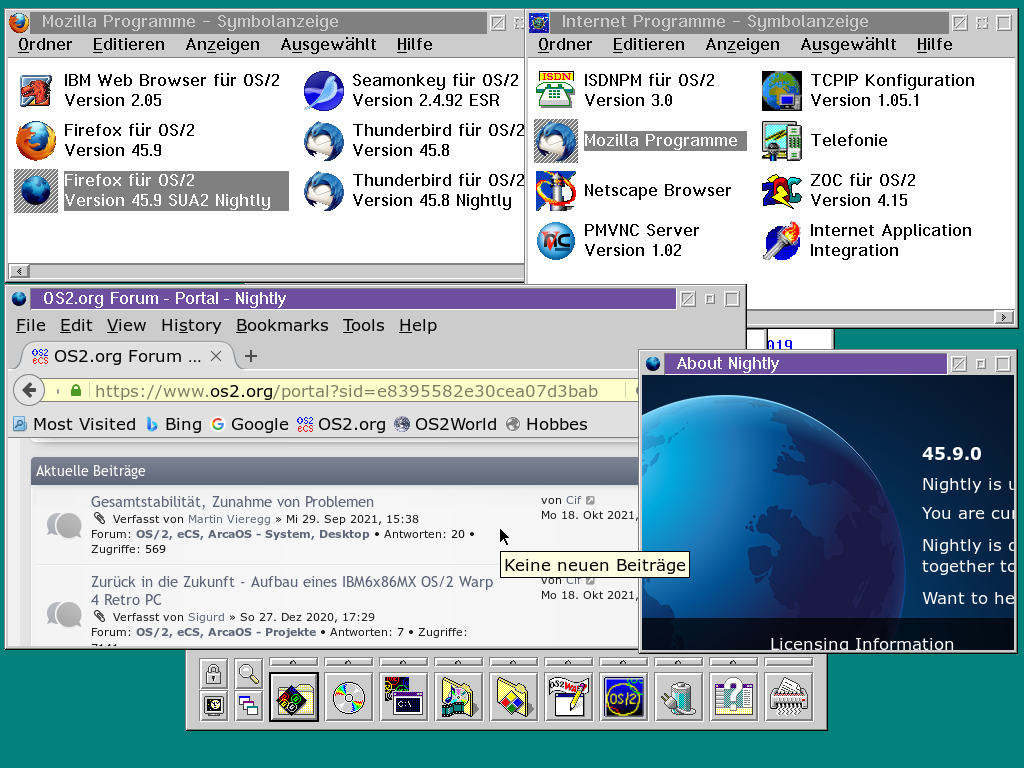This screenshot has height=768, width=1024.
Task: Expand the drawer above the power plug icon
Action: (x=678, y=662)
